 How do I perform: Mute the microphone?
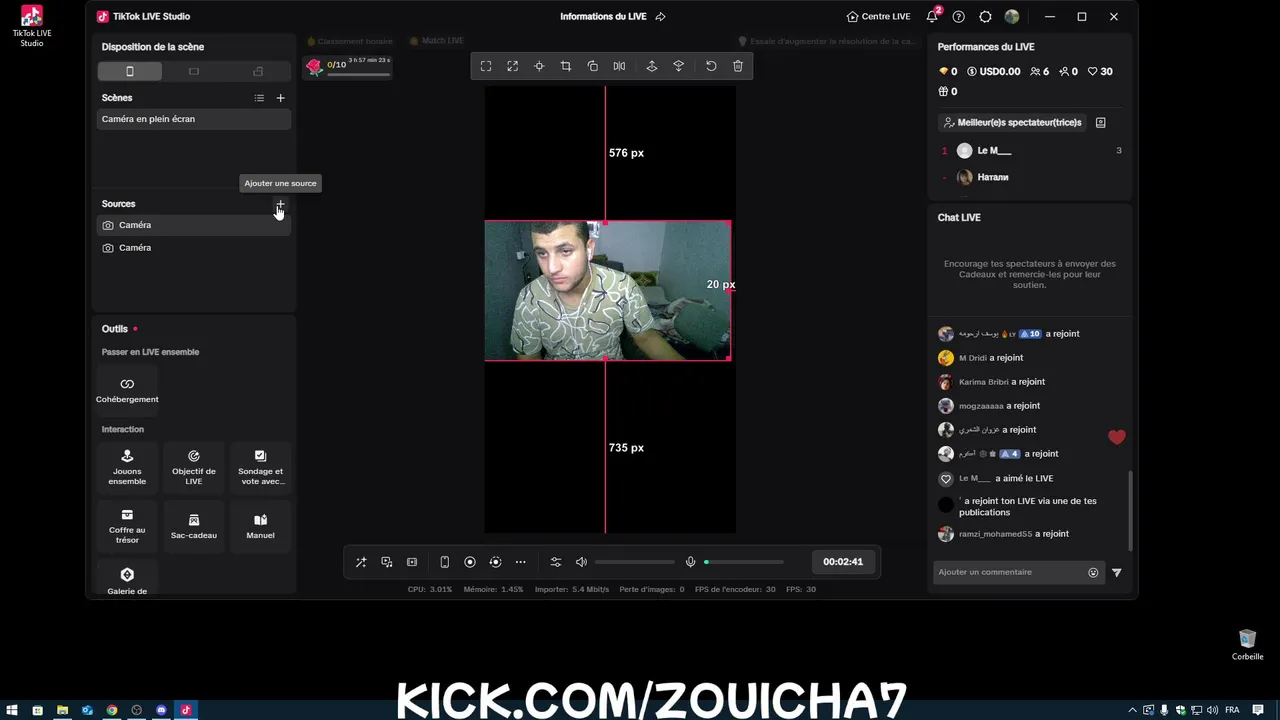(690, 562)
